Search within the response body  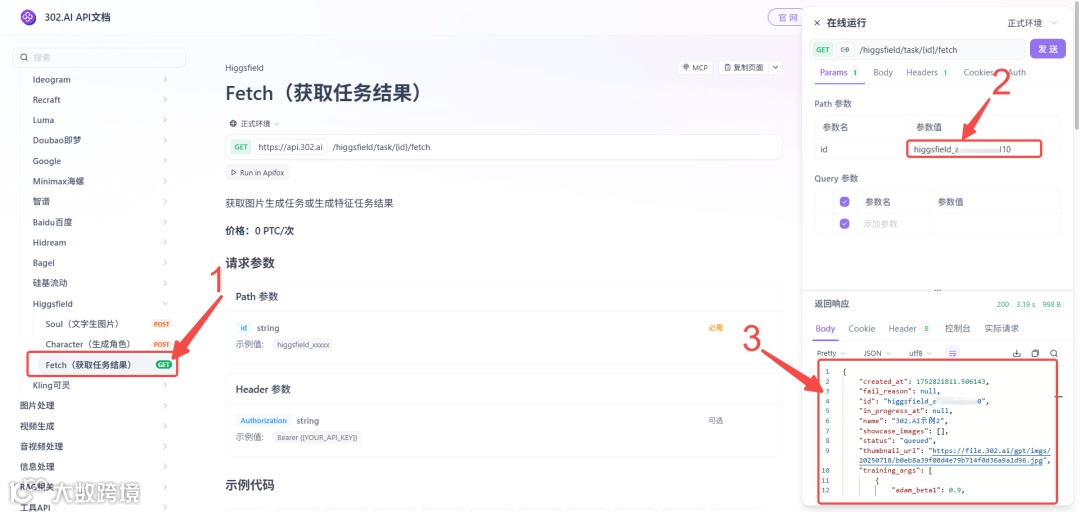tap(1054, 354)
